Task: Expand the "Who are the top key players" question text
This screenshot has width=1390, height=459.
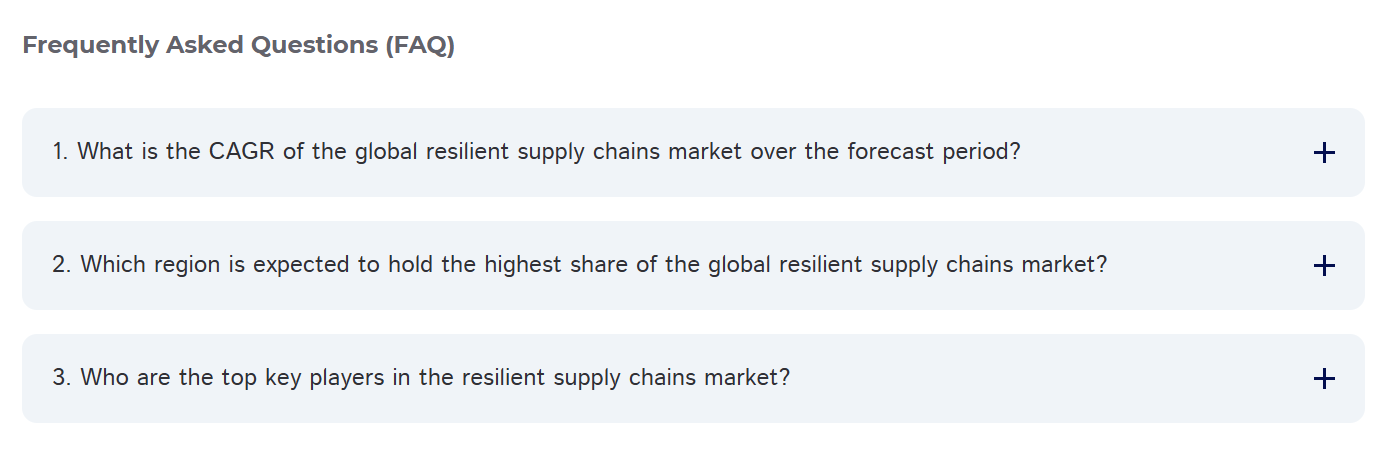Action: tap(421, 378)
